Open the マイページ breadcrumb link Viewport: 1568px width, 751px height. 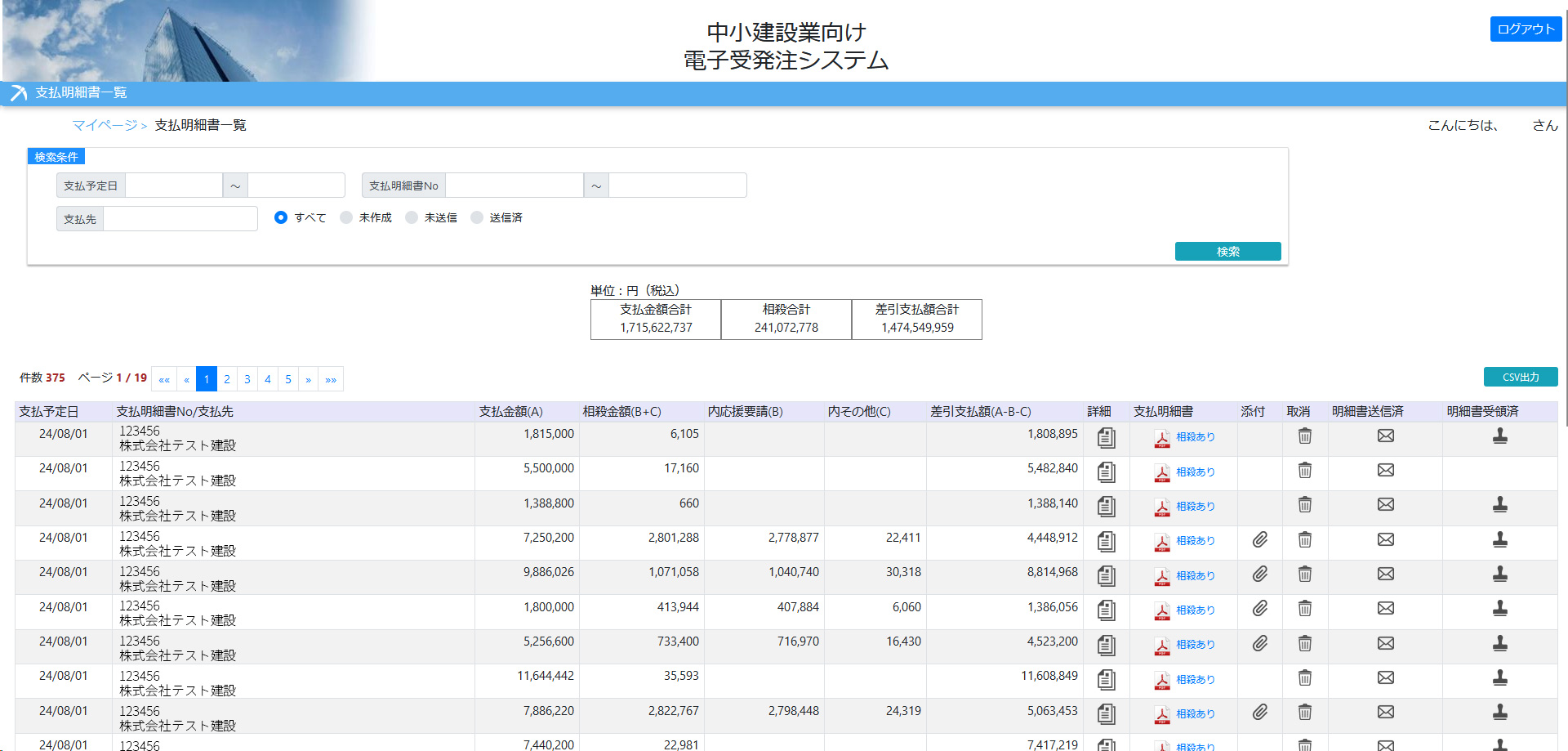105,125
